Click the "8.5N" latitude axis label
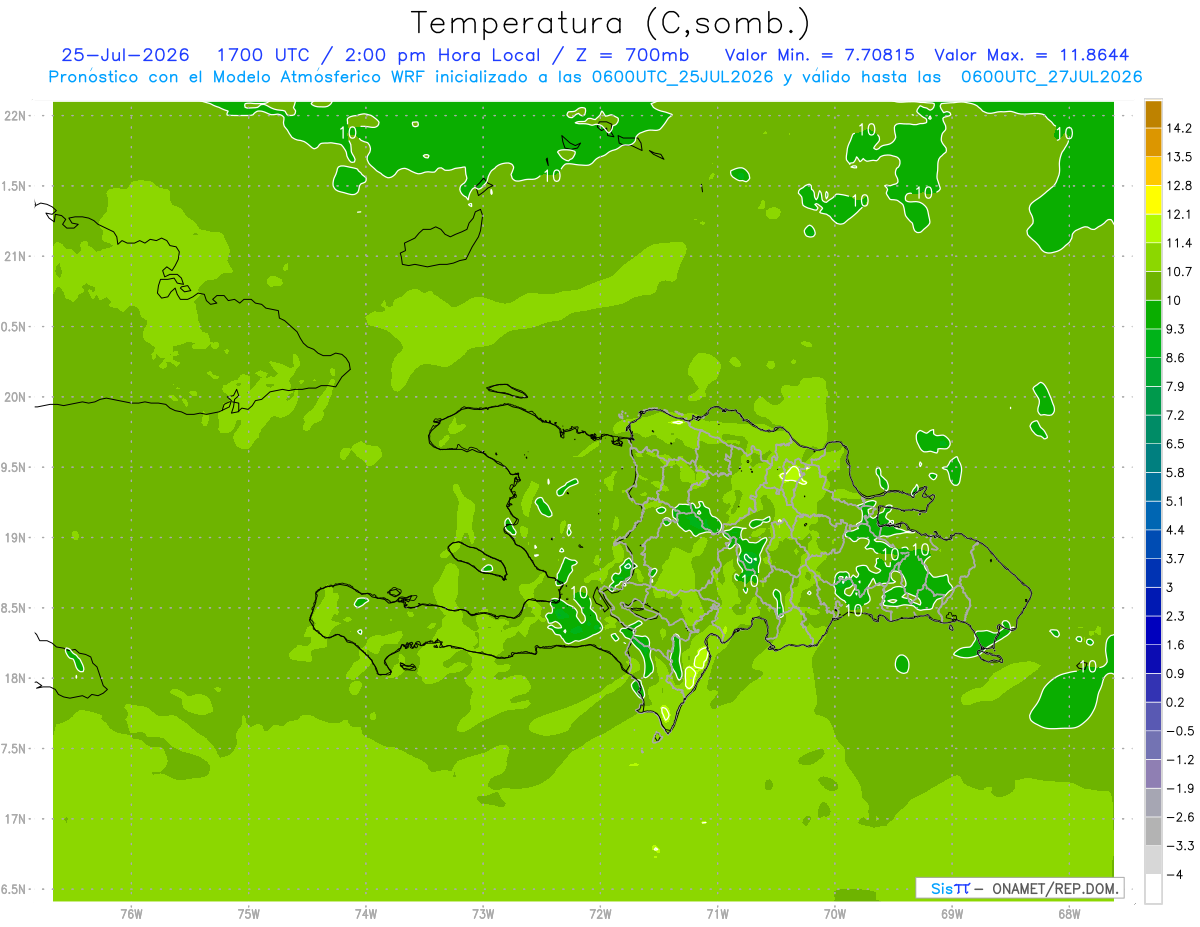This screenshot has height=927, width=1200. click(x=15, y=608)
